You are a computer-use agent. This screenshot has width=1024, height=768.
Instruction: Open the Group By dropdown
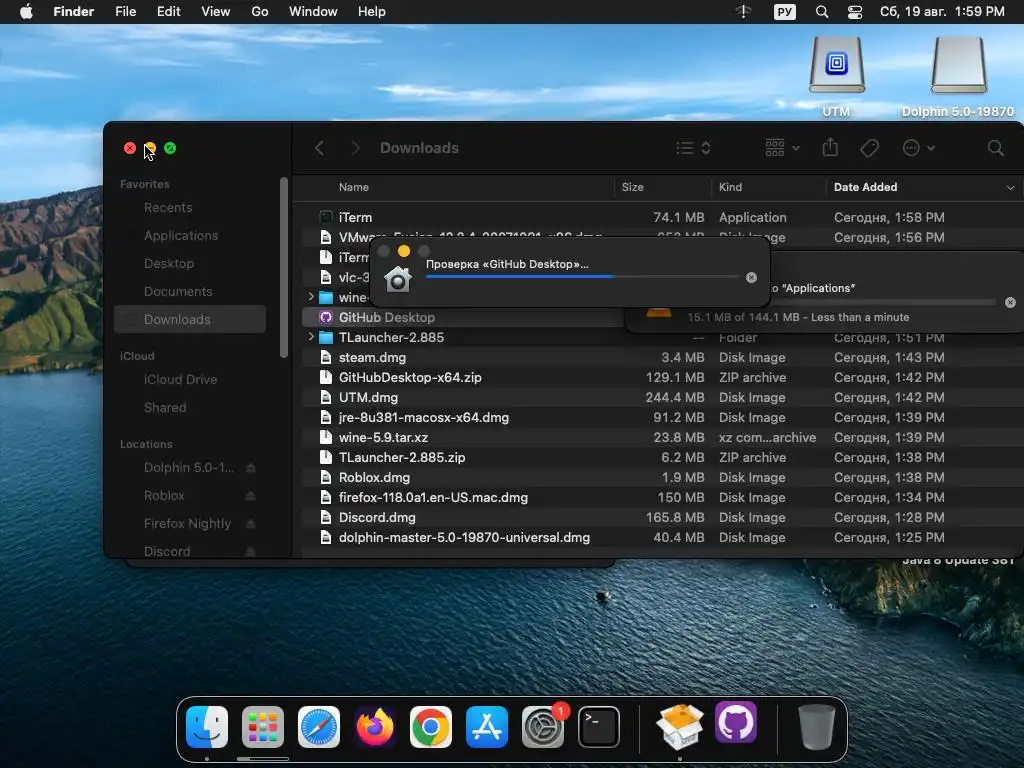click(x=782, y=148)
